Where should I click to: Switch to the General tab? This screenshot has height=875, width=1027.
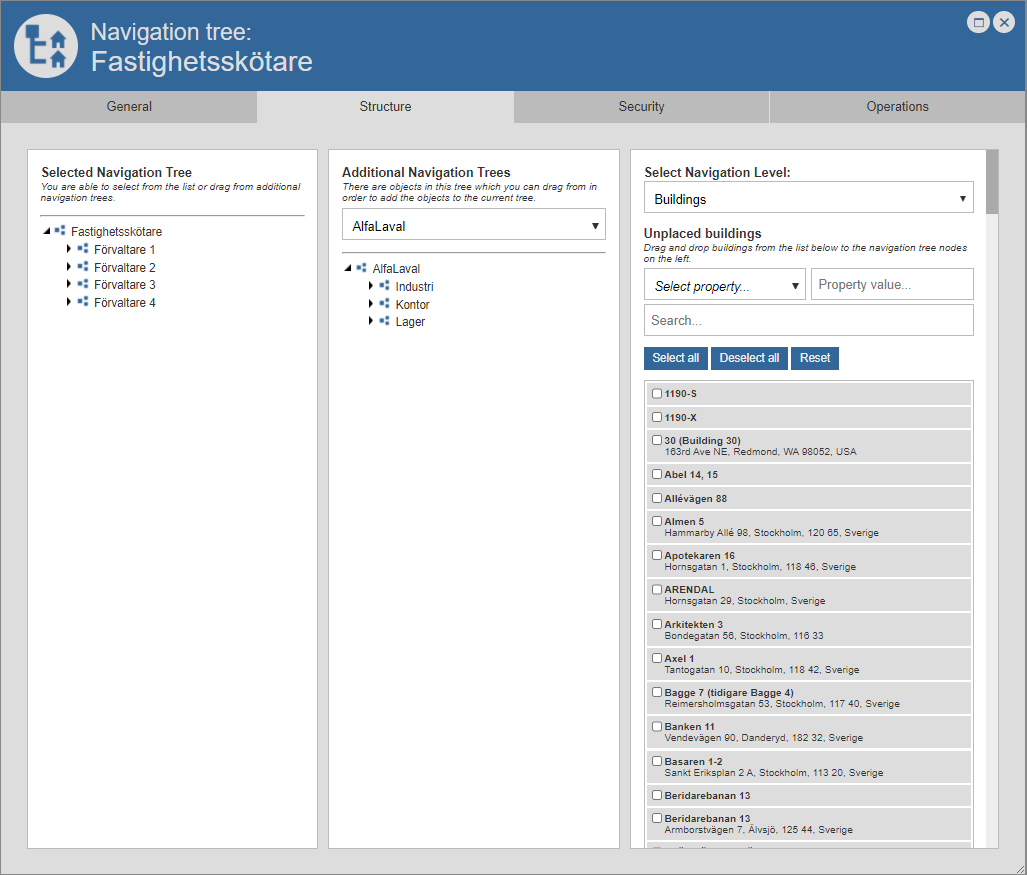point(129,107)
